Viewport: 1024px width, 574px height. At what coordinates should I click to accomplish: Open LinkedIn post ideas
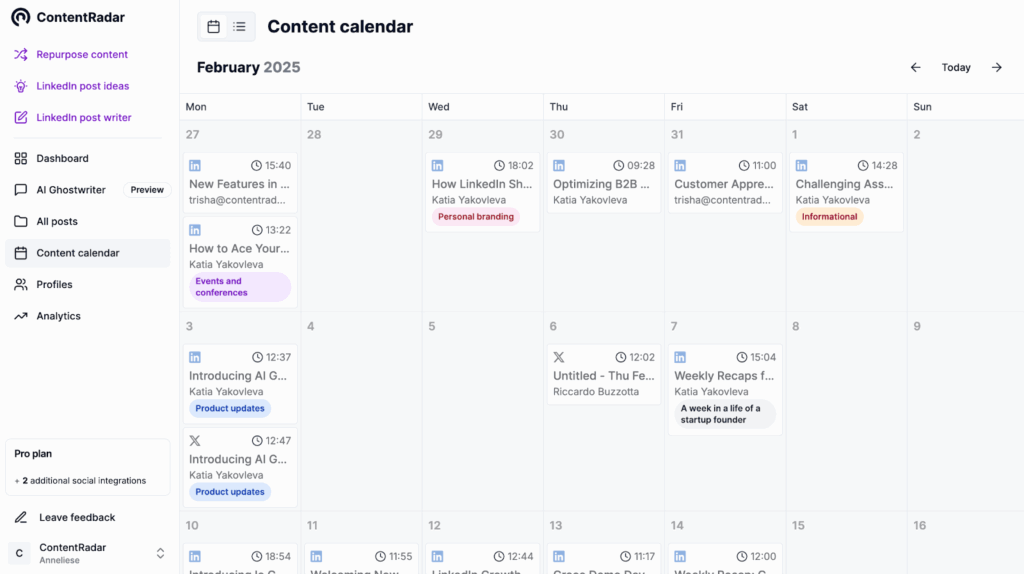82,86
